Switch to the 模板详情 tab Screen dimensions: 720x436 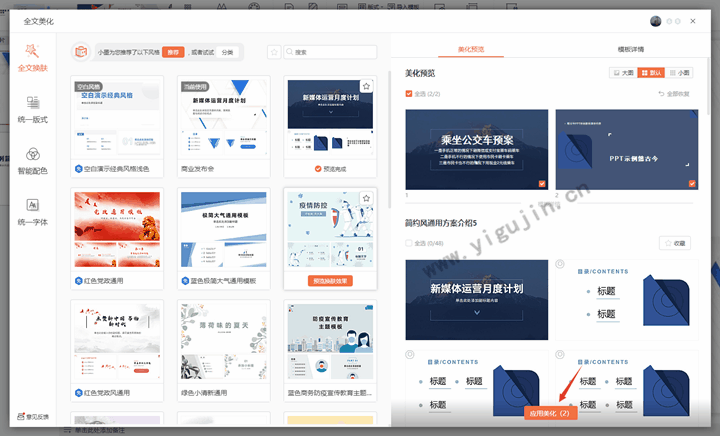click(x=630, y=49)
